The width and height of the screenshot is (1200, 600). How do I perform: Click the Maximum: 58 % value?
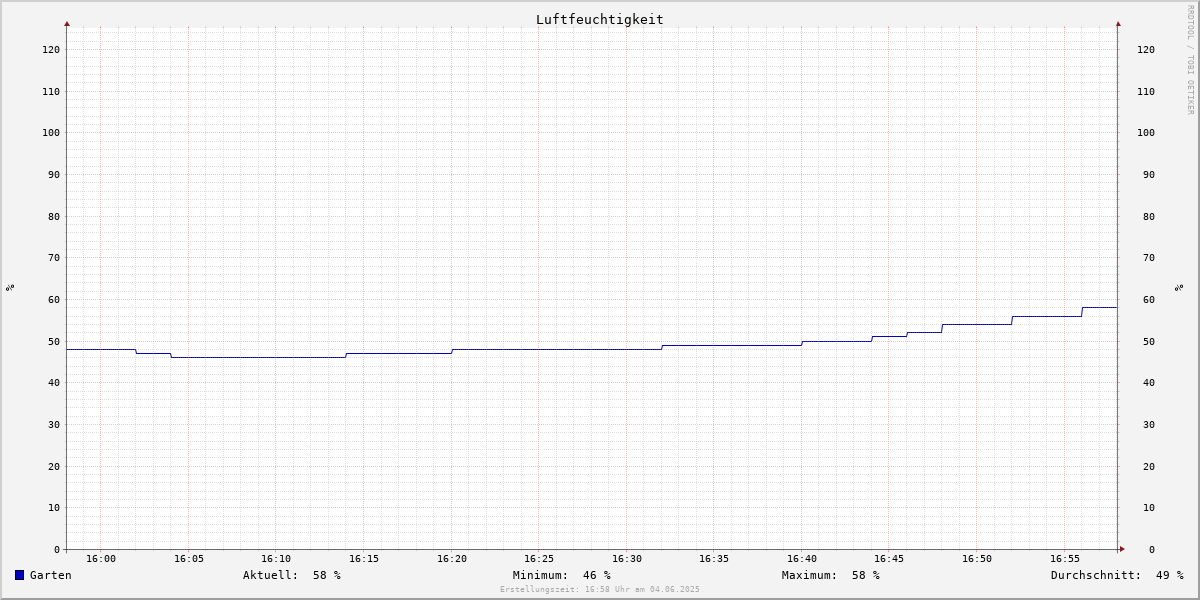click(x=831, y=575)
